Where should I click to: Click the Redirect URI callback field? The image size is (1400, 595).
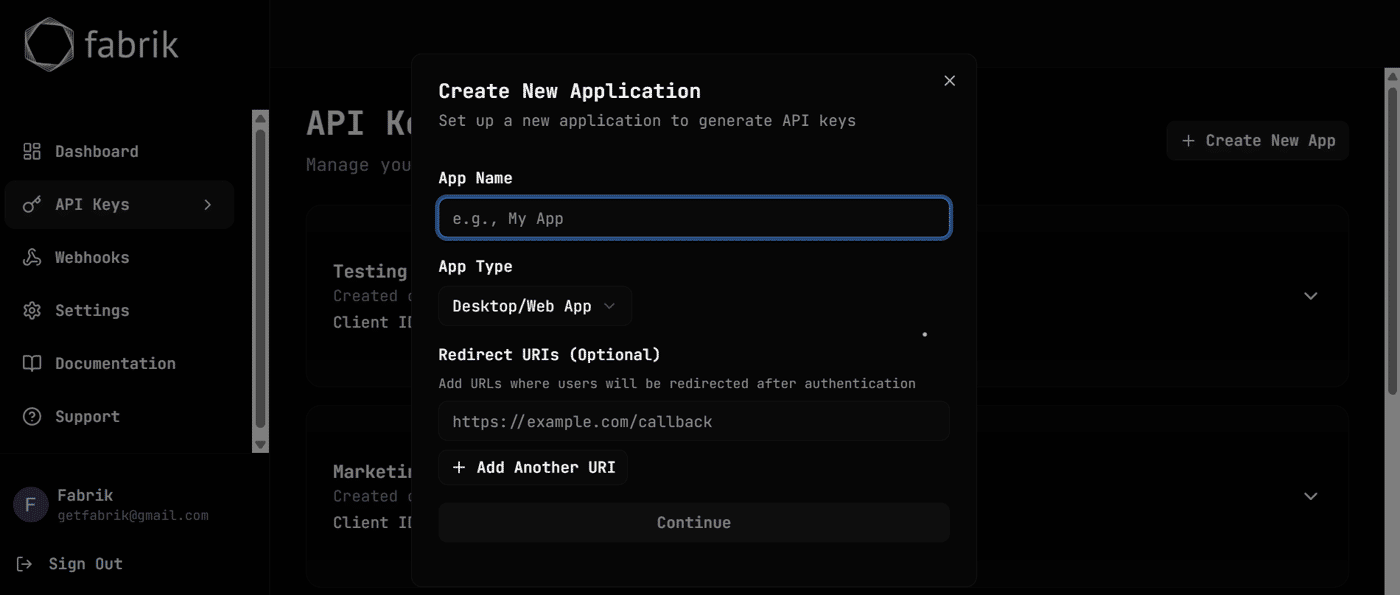694,421
